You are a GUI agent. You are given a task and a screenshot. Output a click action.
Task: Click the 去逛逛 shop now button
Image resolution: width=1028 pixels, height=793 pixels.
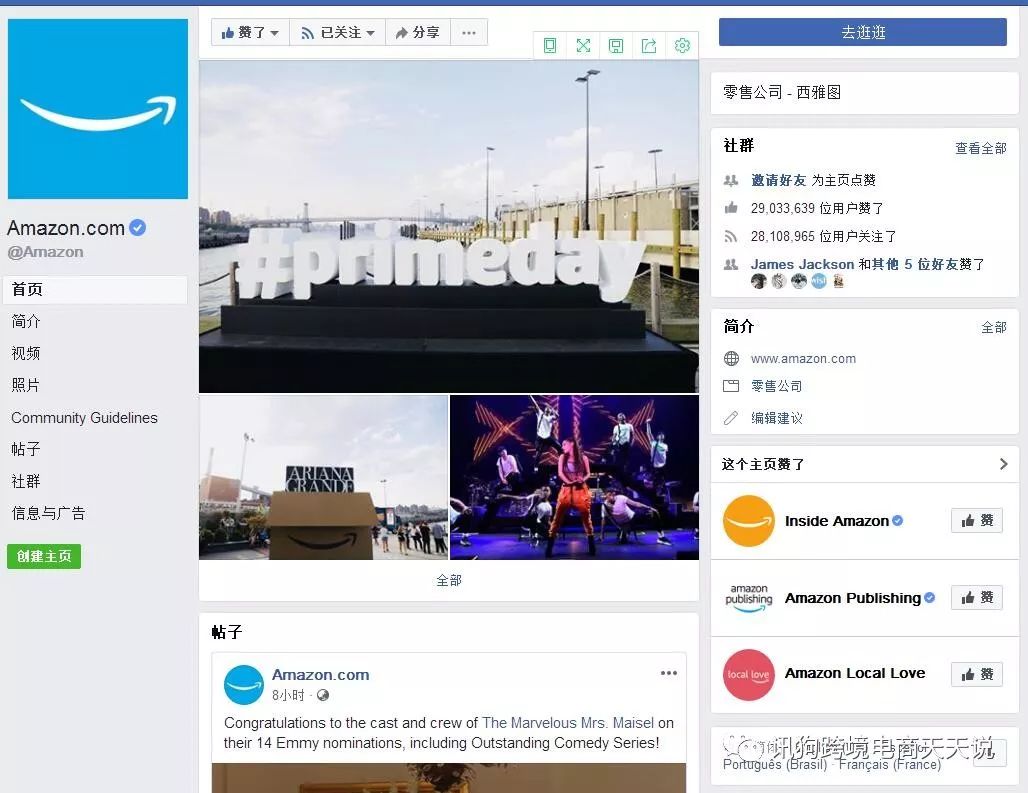click(863, 32)
